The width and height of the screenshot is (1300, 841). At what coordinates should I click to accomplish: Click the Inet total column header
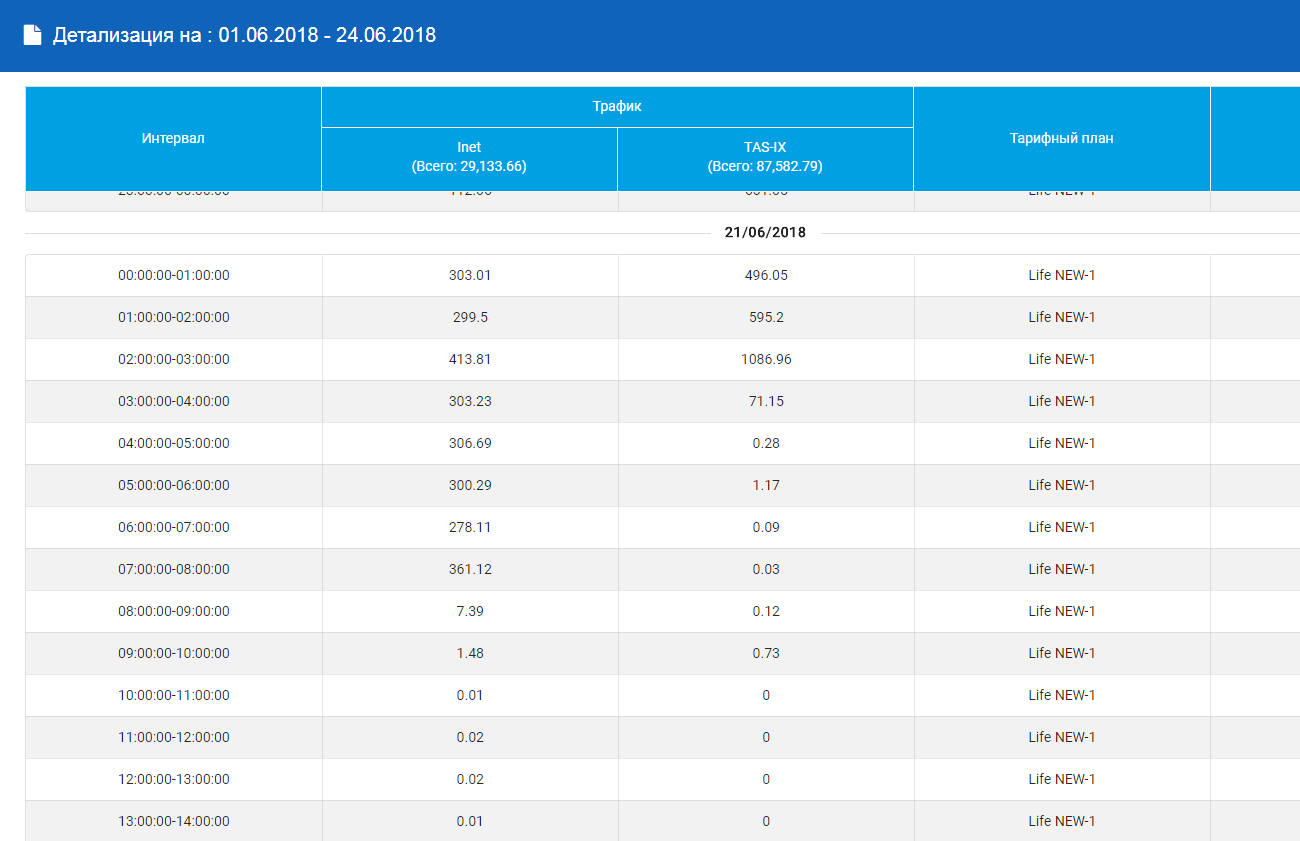[x=469, y=158]
